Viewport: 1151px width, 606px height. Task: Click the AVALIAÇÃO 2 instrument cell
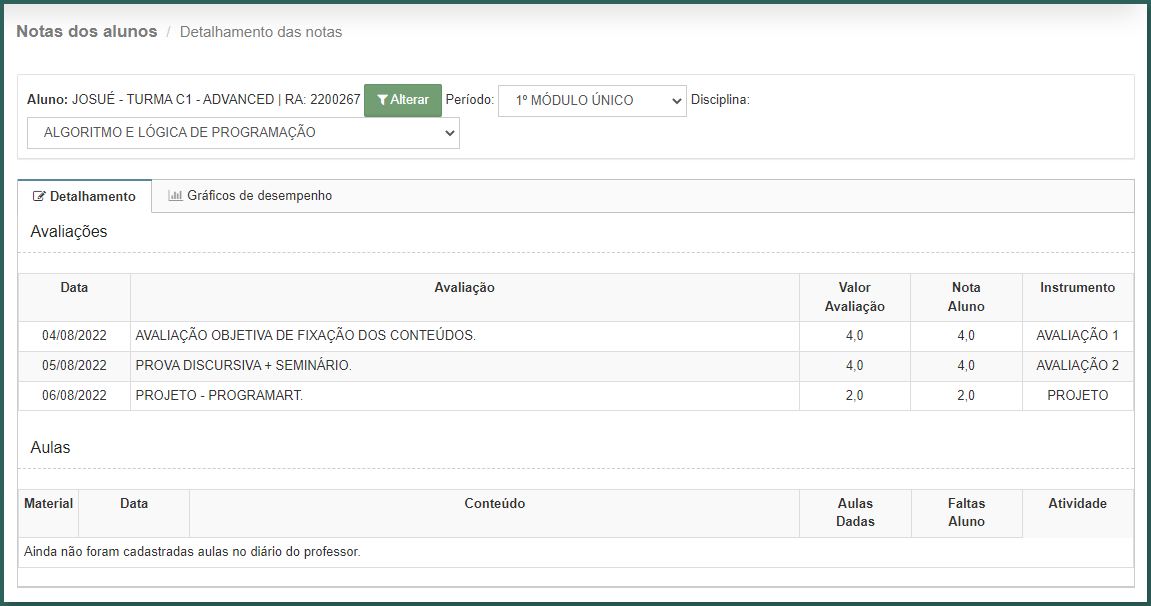[1077, 366]
